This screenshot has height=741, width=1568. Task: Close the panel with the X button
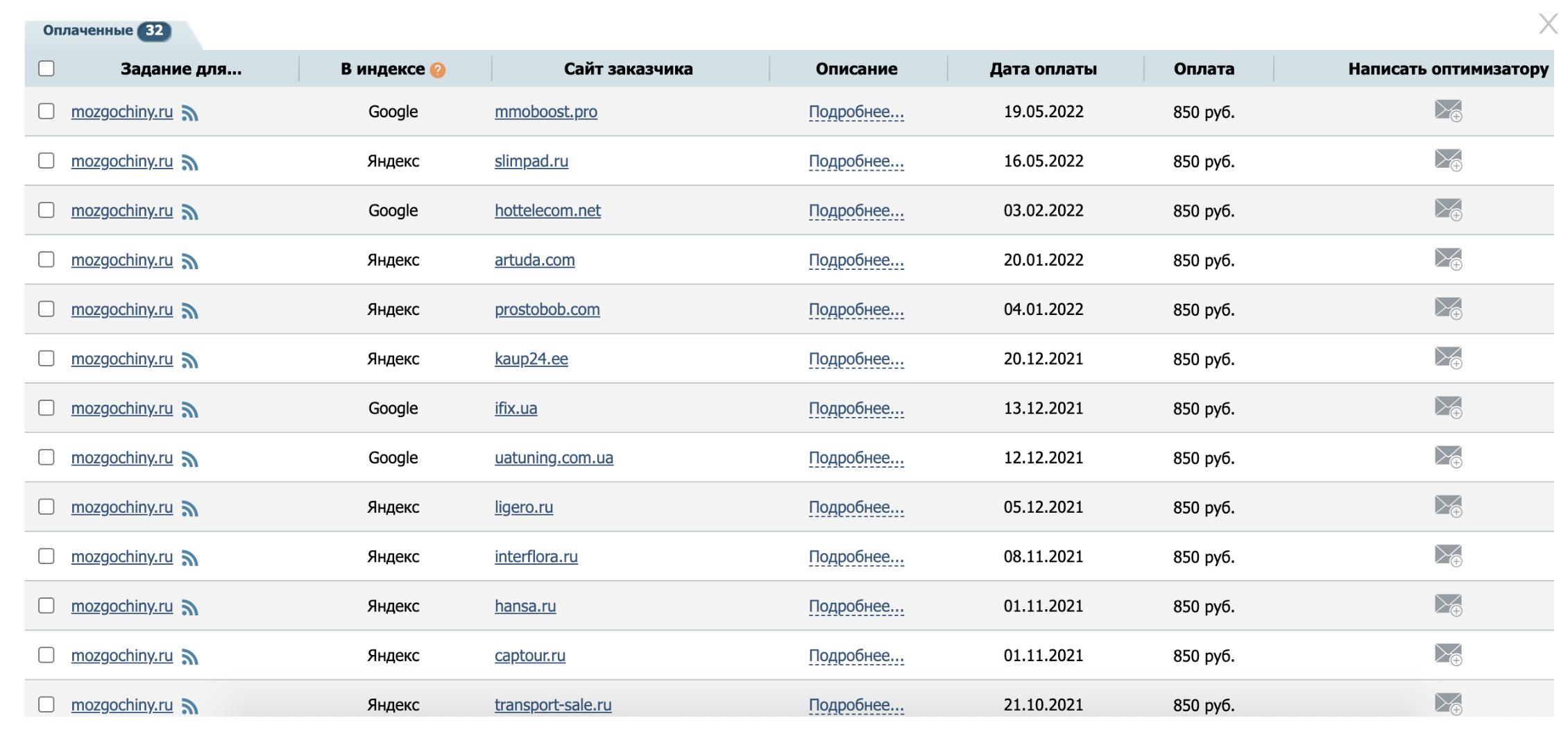(1548, 24)
